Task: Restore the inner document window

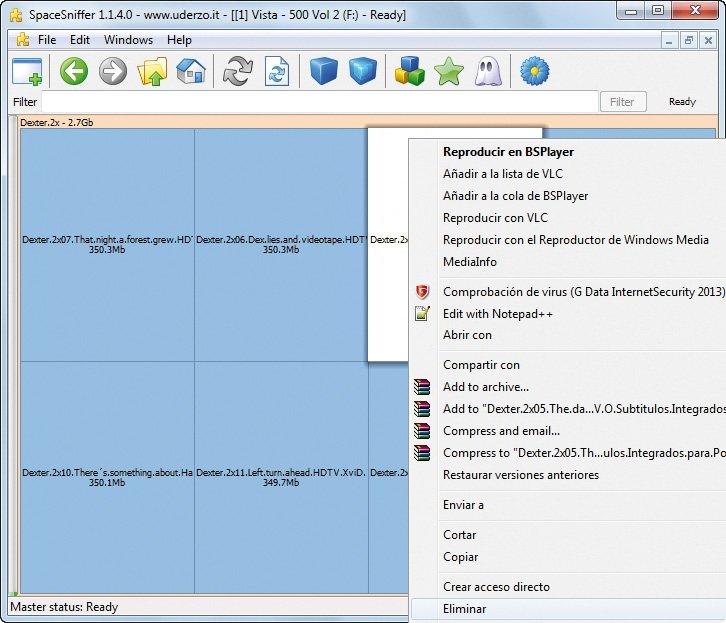Action: [x=688, y=41]
